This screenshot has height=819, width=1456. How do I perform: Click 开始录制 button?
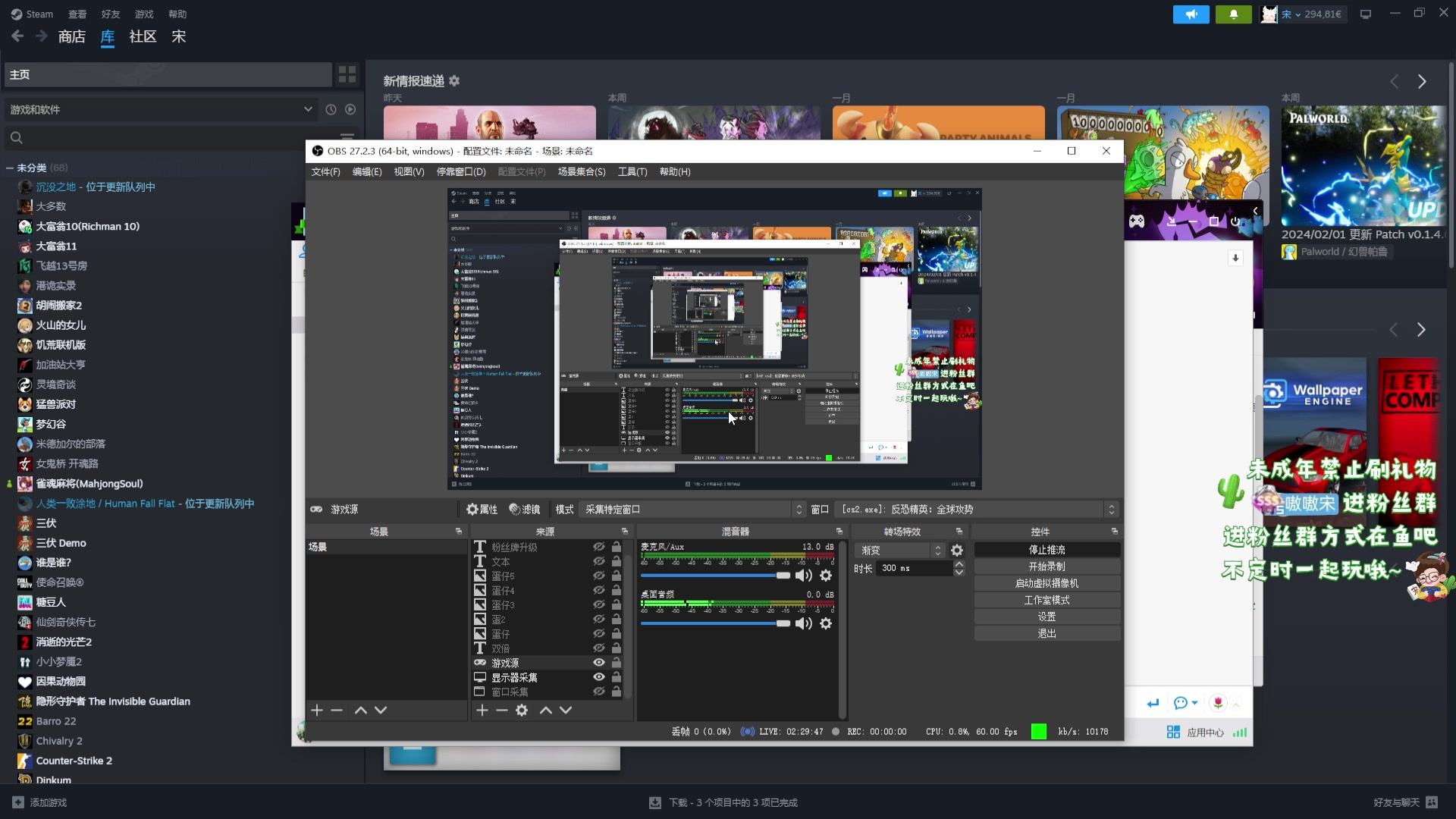[1046, 566]
